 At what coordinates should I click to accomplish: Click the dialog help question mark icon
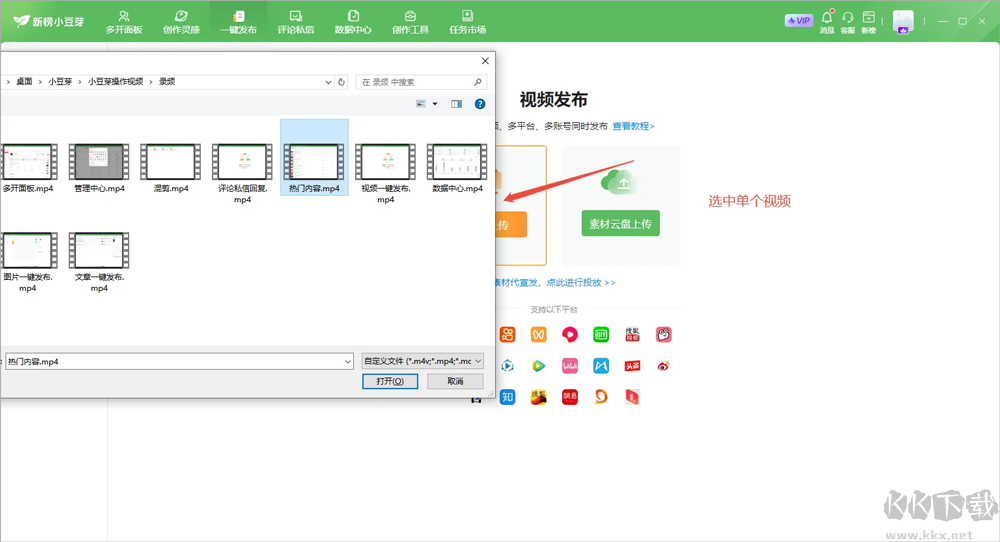[480, 104]
